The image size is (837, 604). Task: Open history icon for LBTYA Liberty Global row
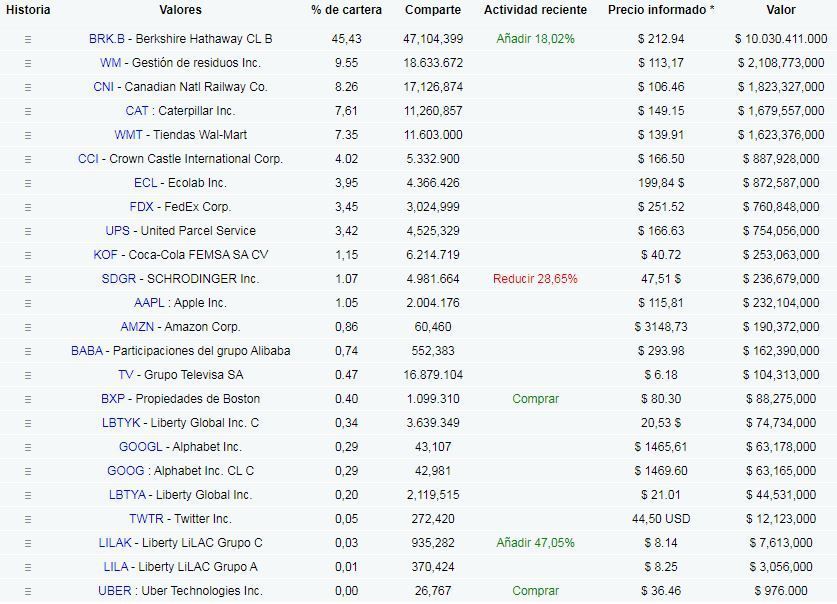coord(28,496)
